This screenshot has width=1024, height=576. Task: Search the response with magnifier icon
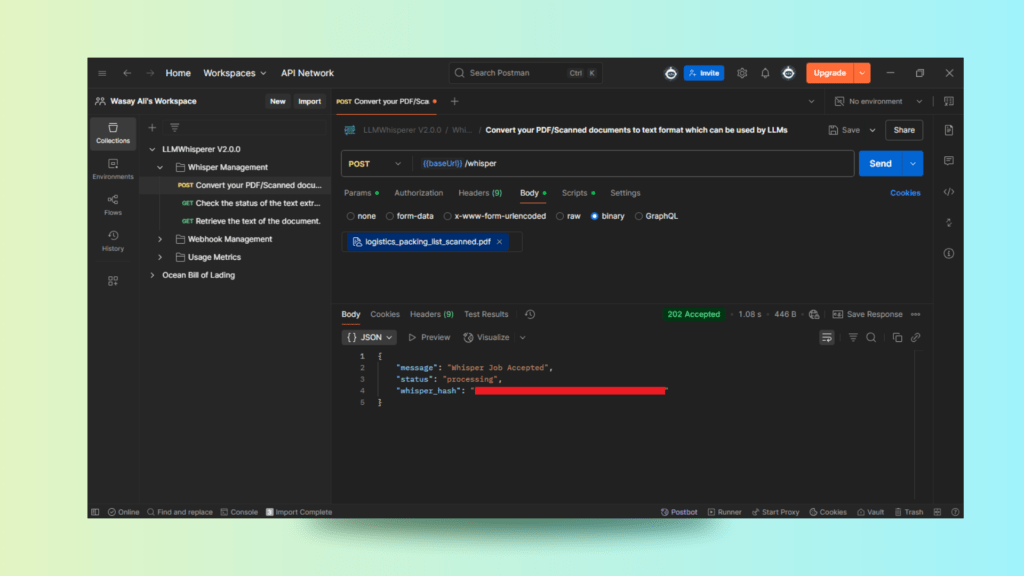871,338
